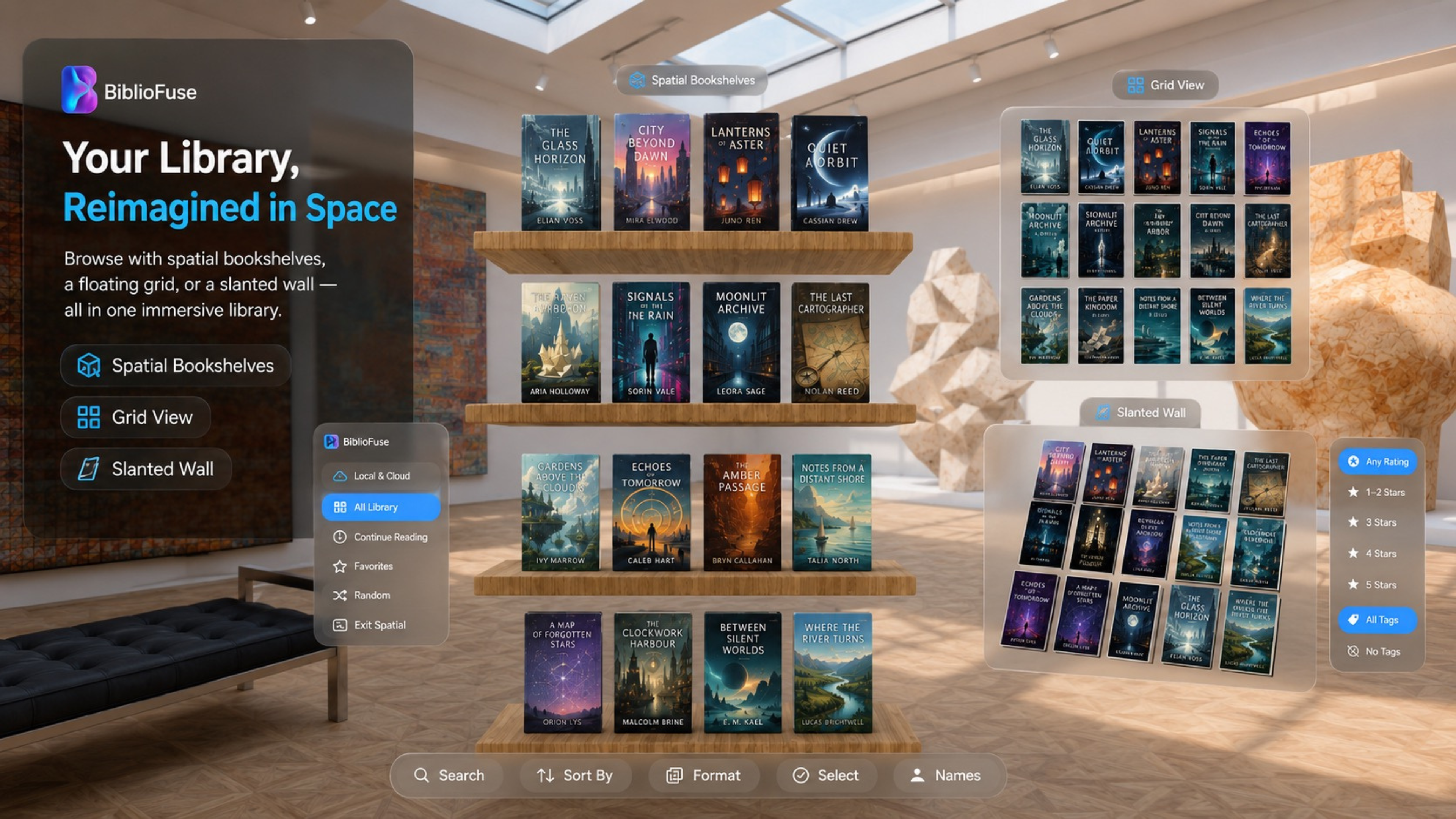Click the floating Spatial Bookshelves label
The height and width of the screenshot is (819, 1456).
(x=692, y=80)
